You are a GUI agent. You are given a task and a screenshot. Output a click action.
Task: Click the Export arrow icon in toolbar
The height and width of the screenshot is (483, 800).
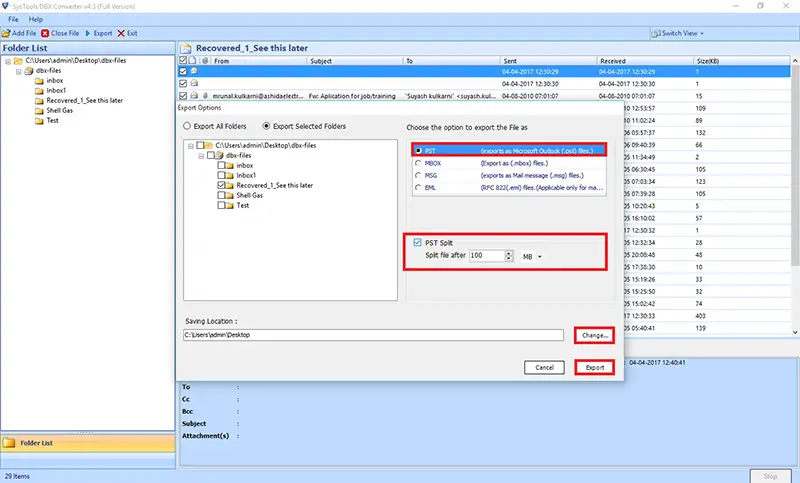coord(88,33)
